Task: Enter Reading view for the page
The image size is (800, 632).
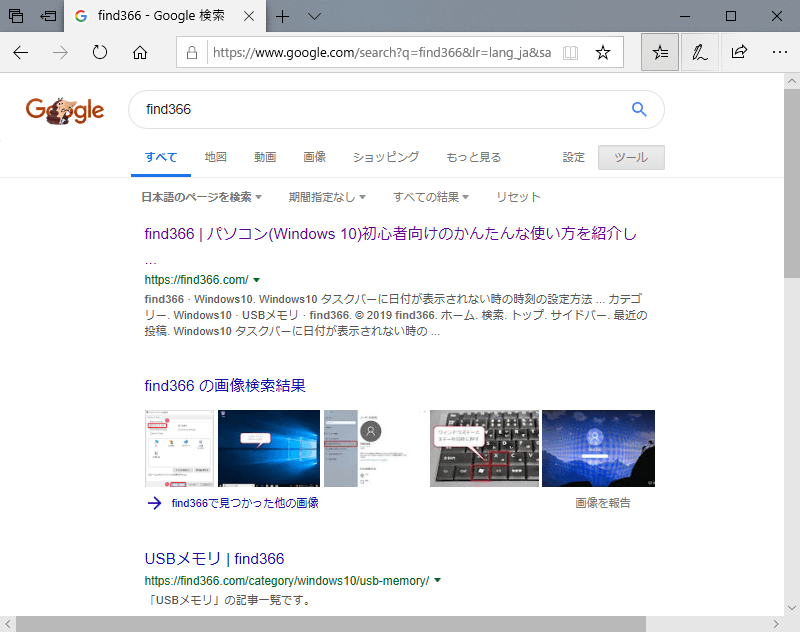Action: pos(570,52)
